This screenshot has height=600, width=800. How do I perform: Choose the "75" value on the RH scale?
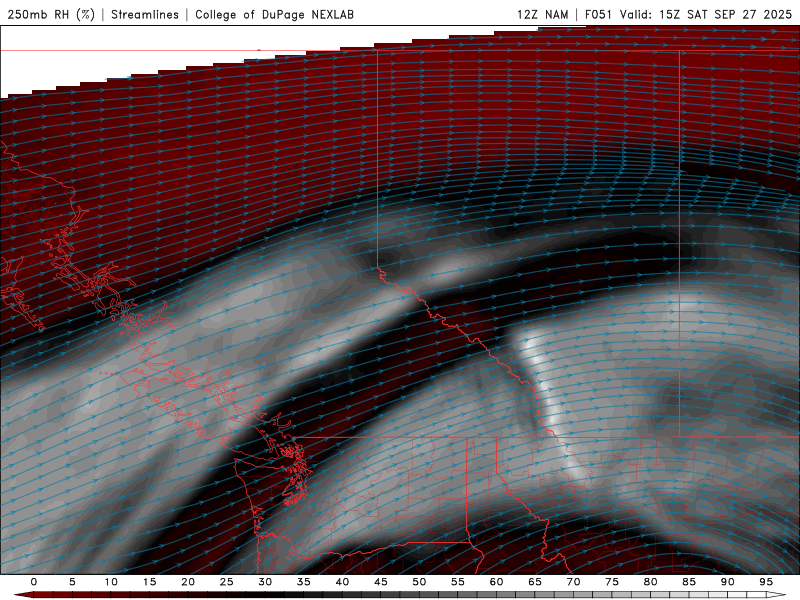point(612,582)
